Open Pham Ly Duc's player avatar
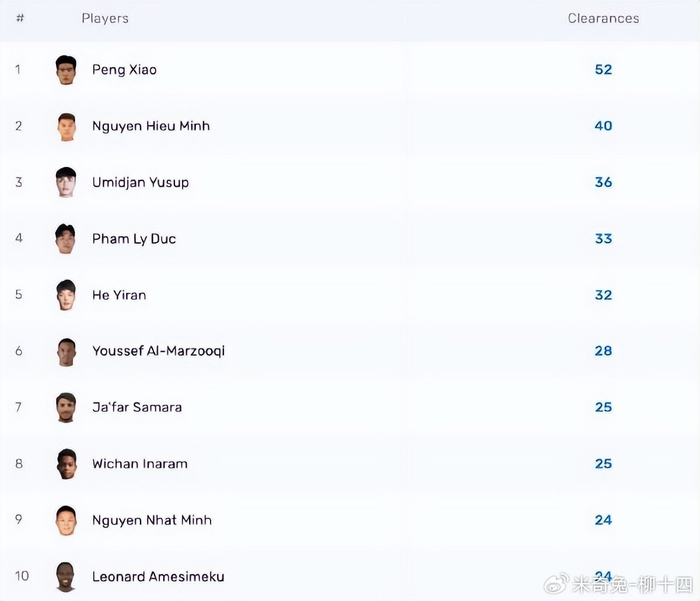 66,239
